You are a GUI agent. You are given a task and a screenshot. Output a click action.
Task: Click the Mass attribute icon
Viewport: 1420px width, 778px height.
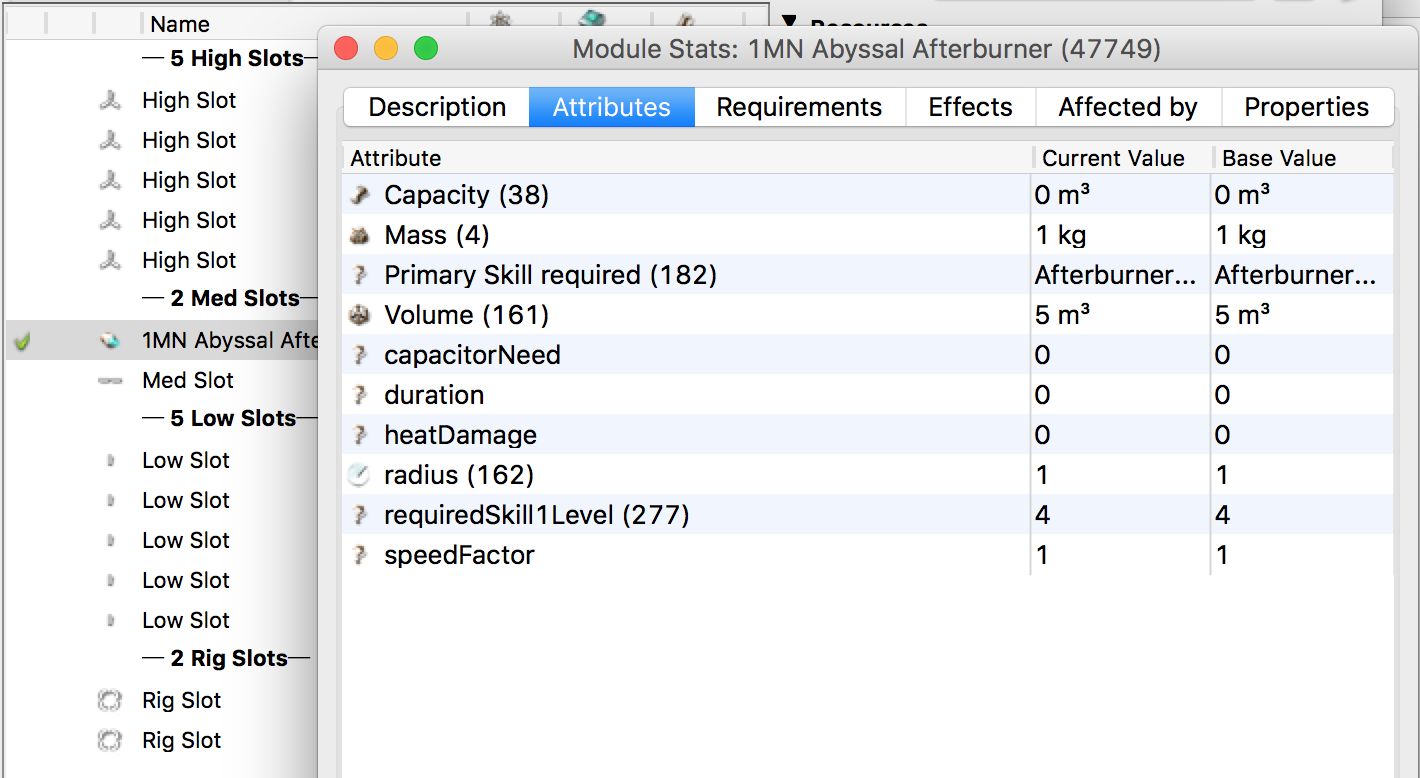(359, 234)
